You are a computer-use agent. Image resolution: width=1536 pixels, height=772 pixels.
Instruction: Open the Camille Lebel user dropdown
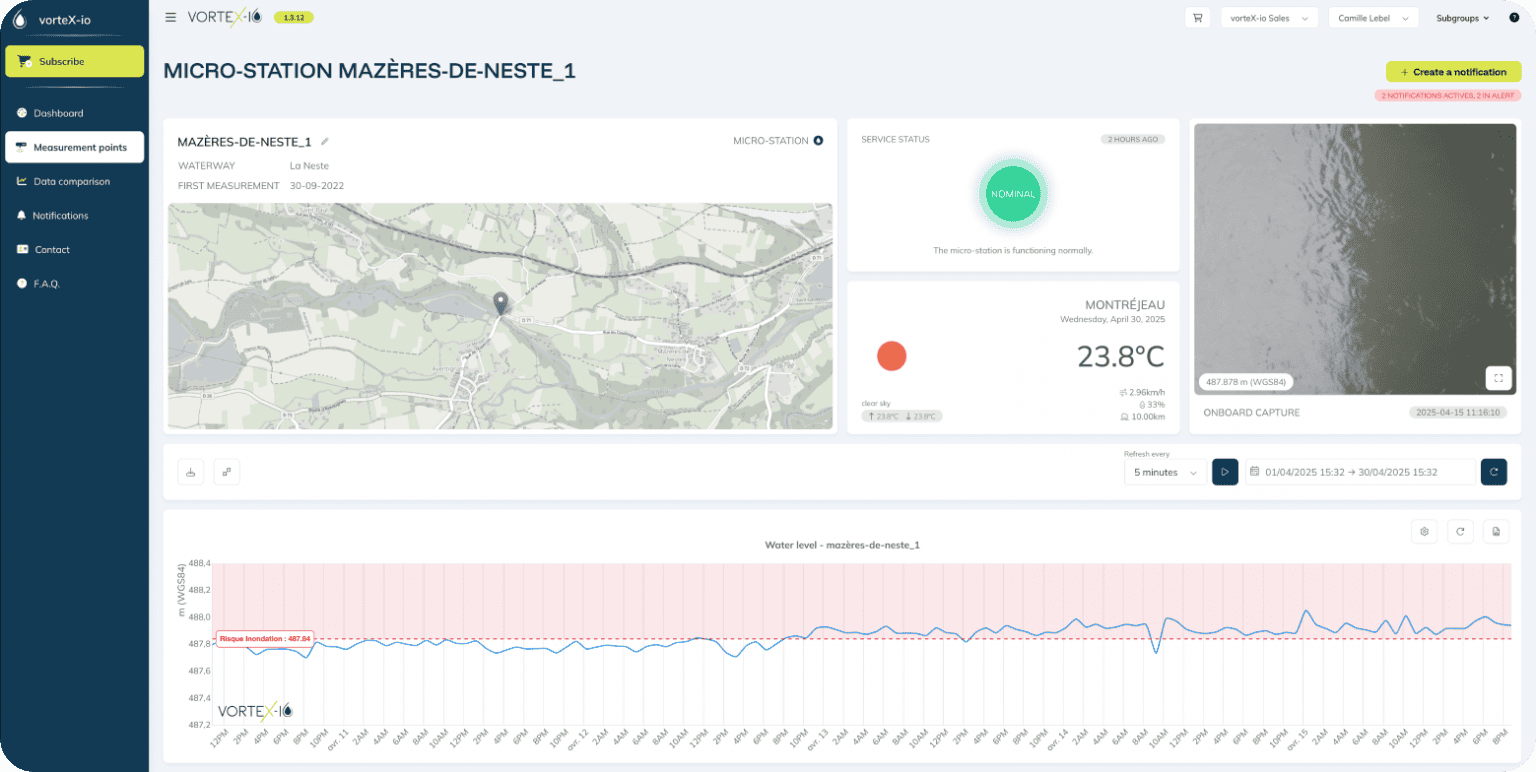(1373, 17)
